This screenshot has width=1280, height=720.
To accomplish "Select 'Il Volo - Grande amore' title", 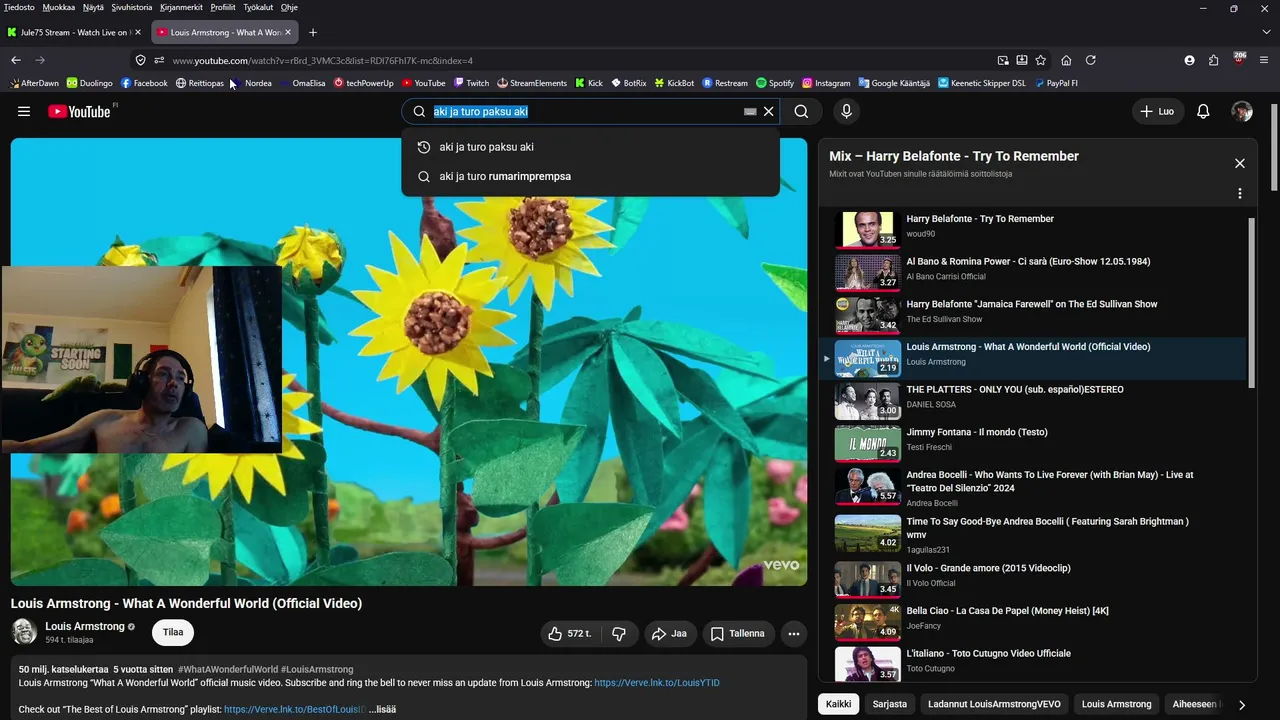I will [988, 568].
